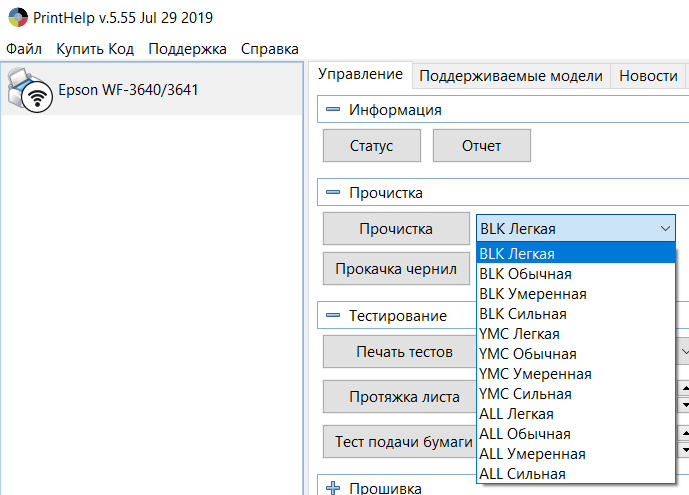The height and width of the screenshot is (495, 689).
Task: Open the Купить Код menu
Action: [x=95, y=48]
